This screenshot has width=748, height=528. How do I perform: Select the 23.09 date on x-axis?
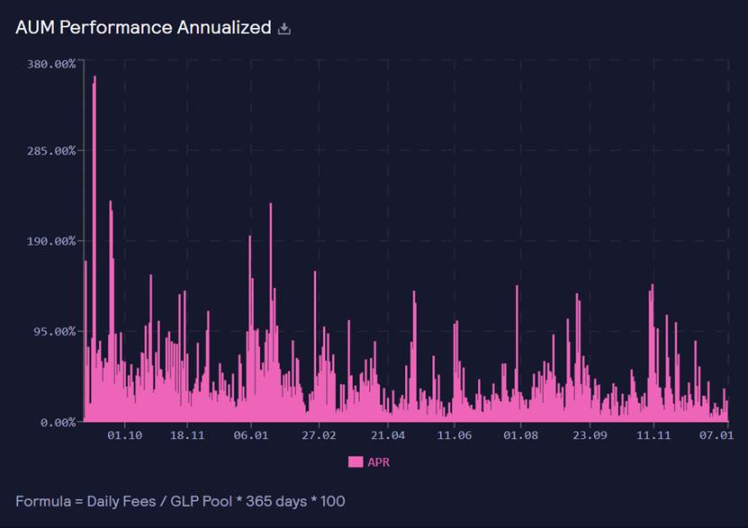click(x=589, y=435)
